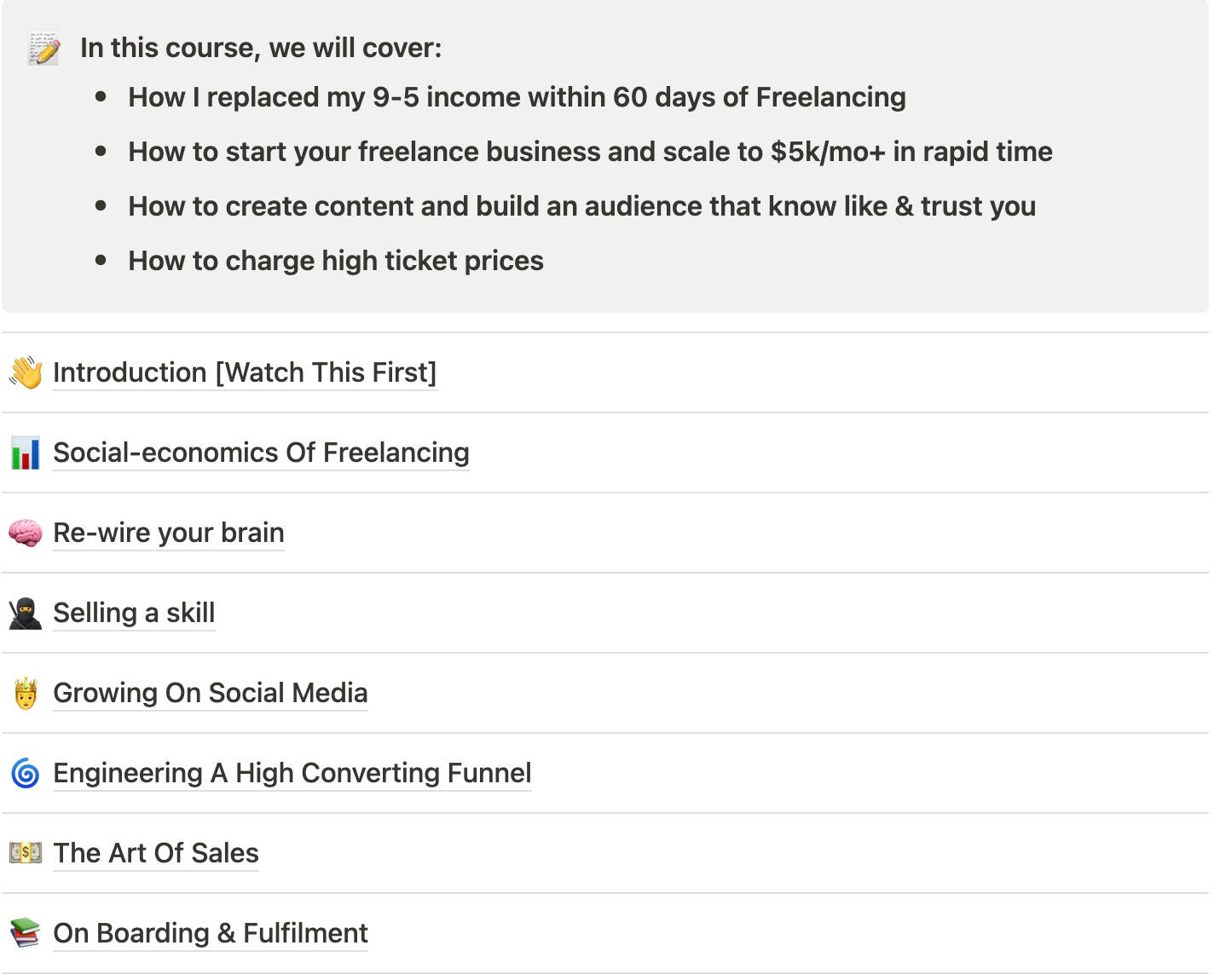Open the Re-wire your brain page
Screen dimensions: 1214x980
(169, 533)
